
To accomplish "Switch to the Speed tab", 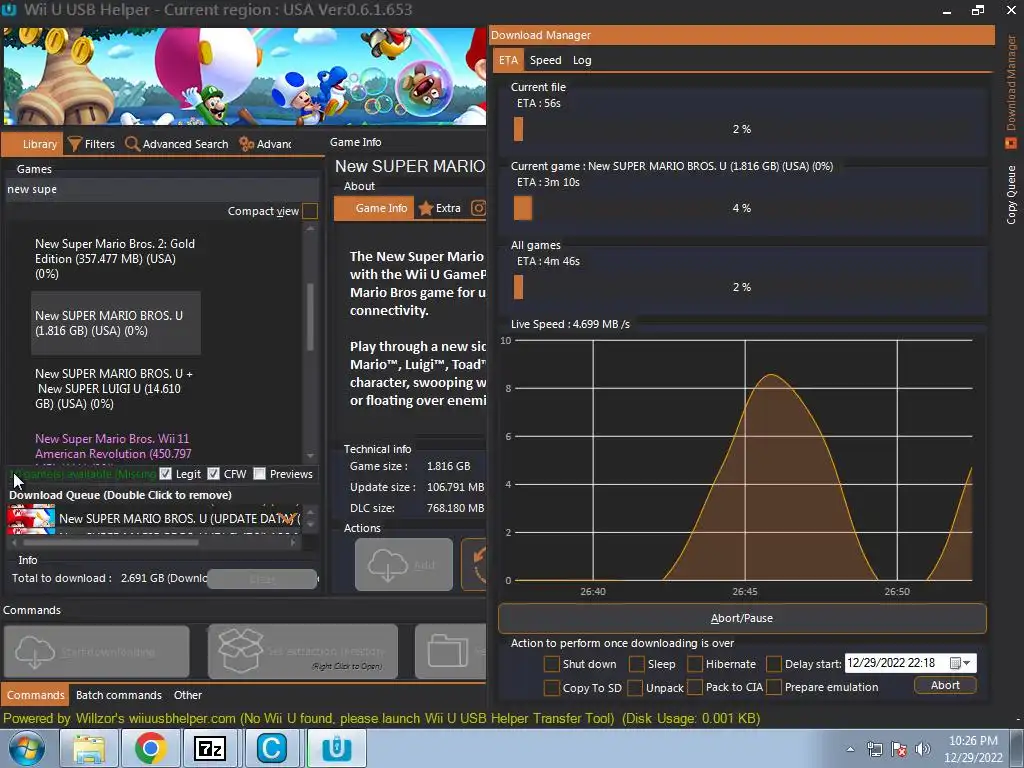I will tap(545, 60).
